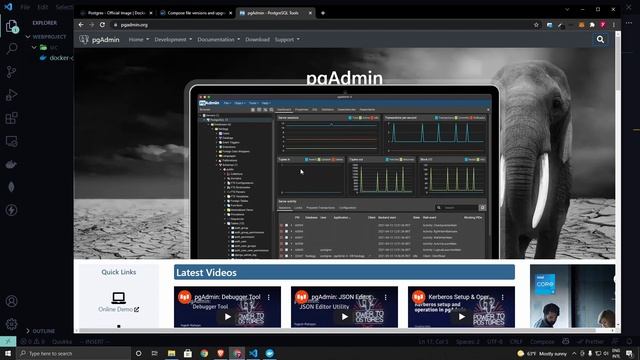The image size is (640, 360).
Task: Open options for the Debugger Tool video
Action: pos(269,298)
